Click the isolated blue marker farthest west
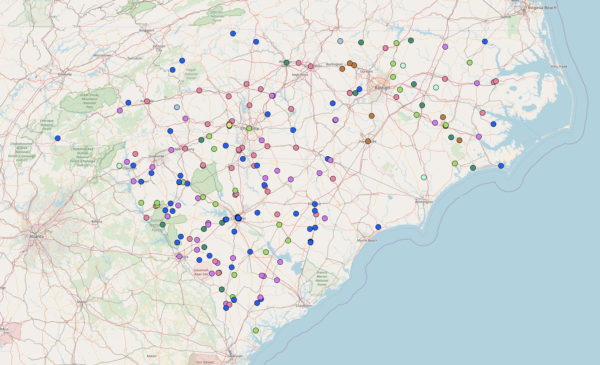Screen dimensions: 600x365 coord(58,138)
